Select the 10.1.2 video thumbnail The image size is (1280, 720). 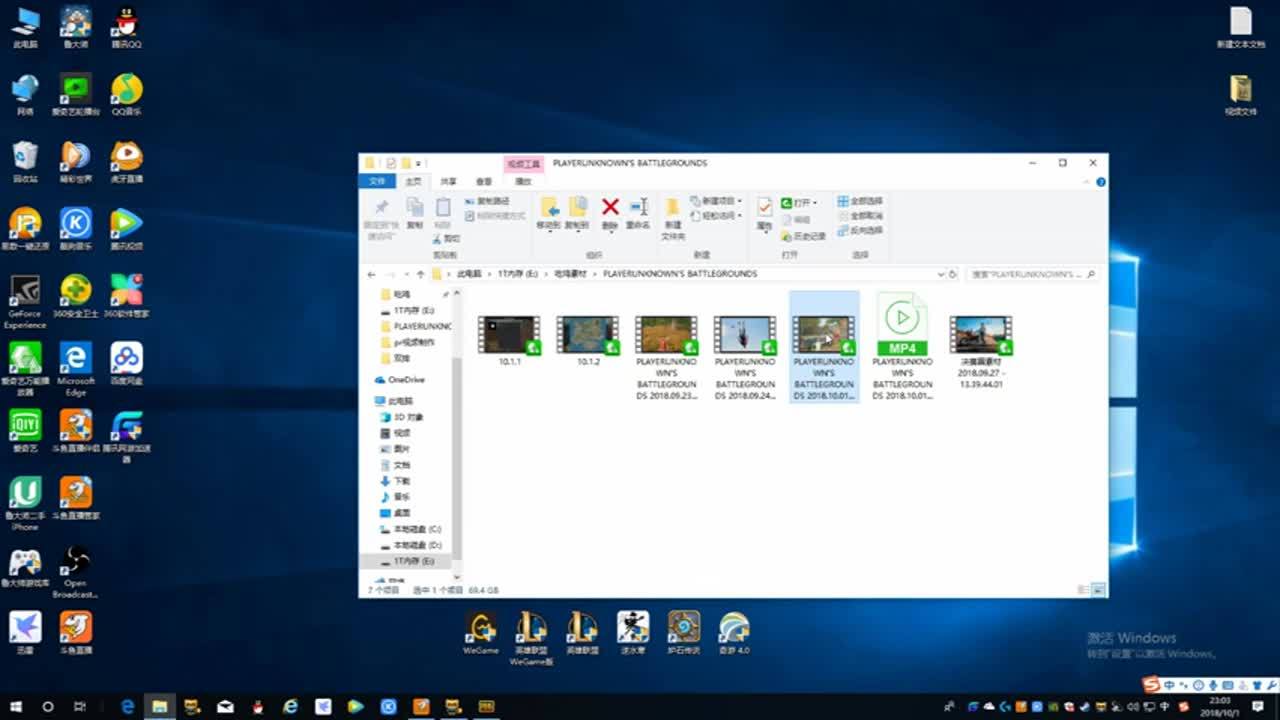[x=588, y=335]
